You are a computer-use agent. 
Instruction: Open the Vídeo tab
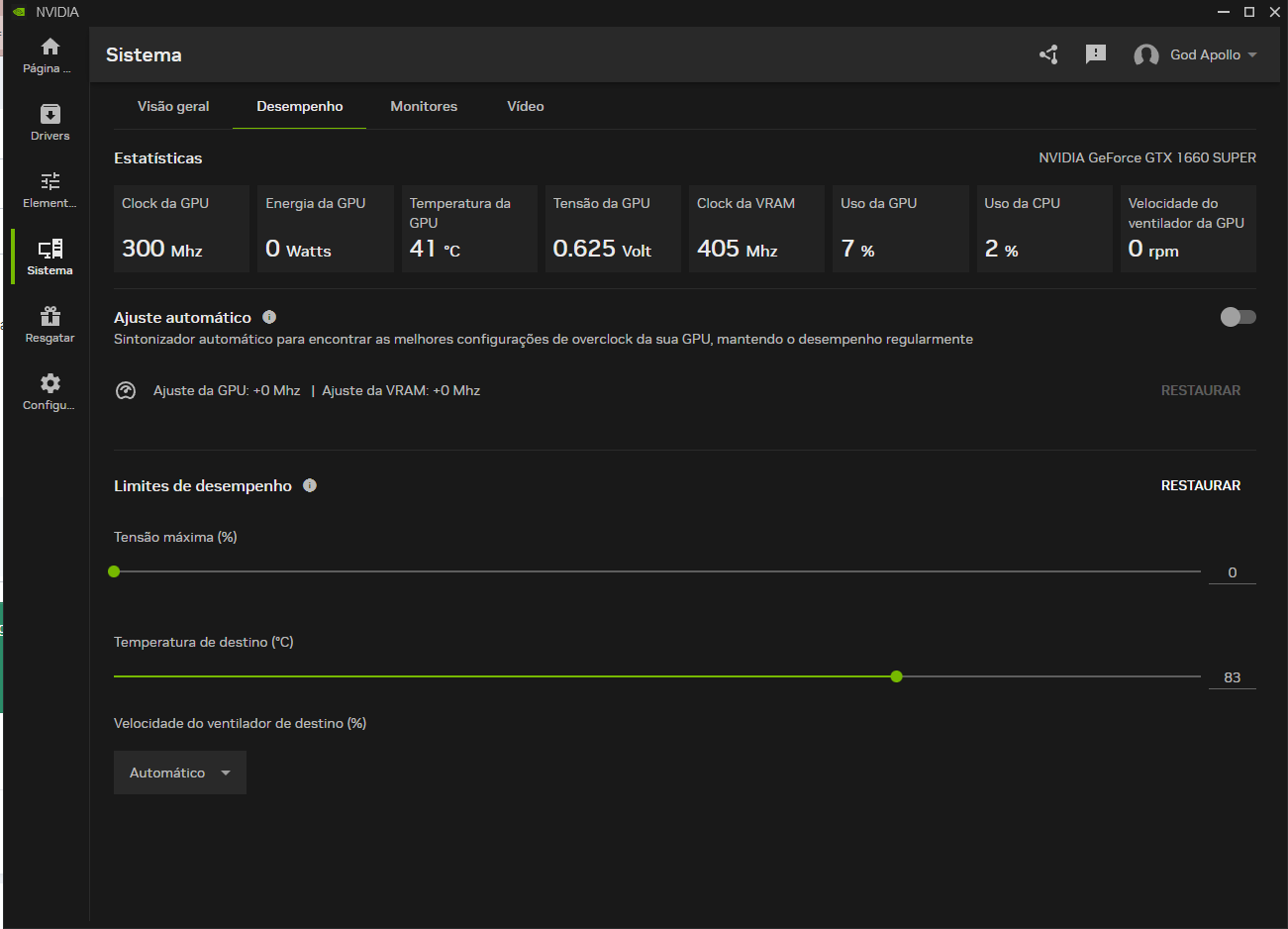526,106
